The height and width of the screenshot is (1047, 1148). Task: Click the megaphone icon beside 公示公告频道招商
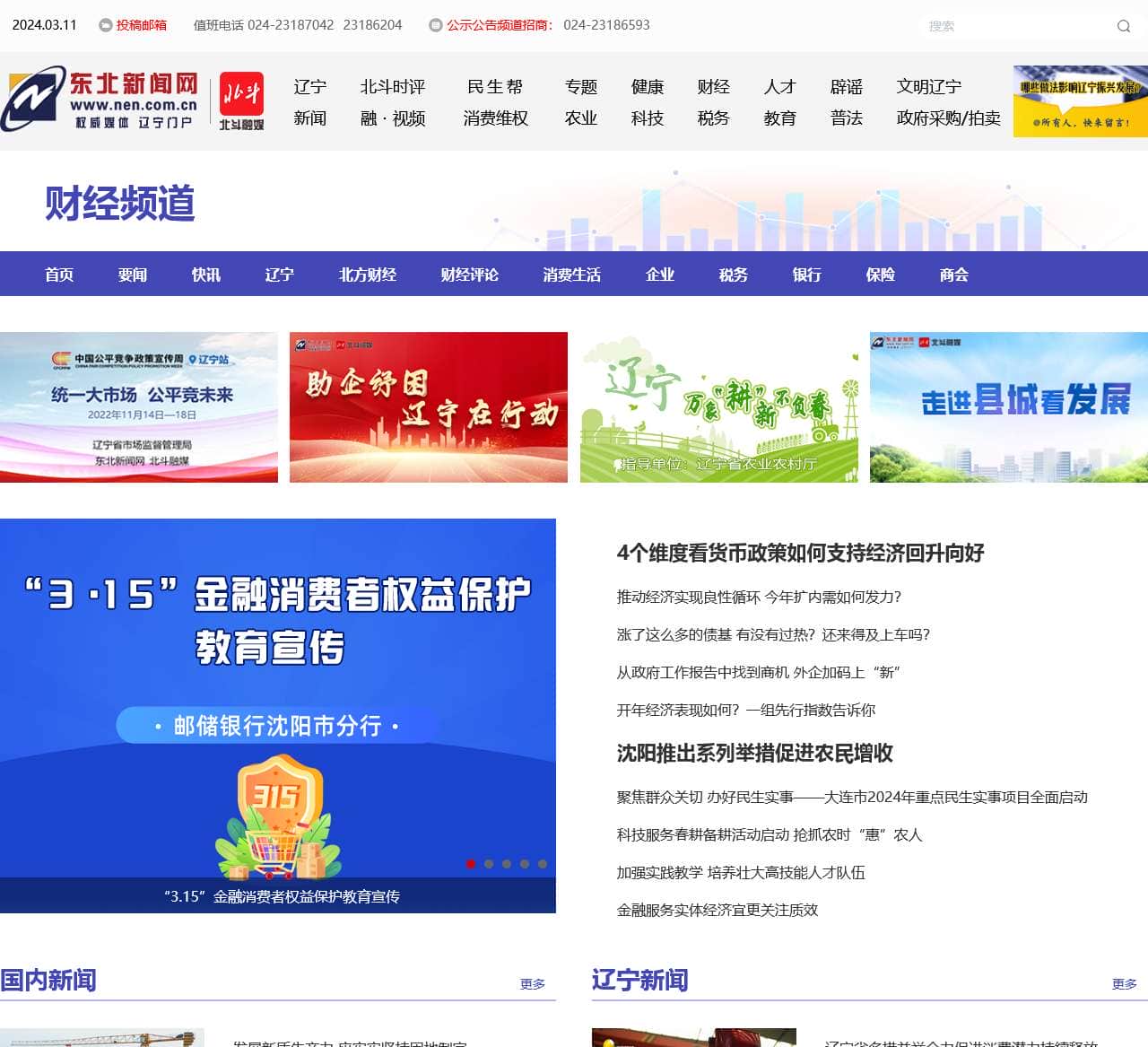click(x=437, y=25)
